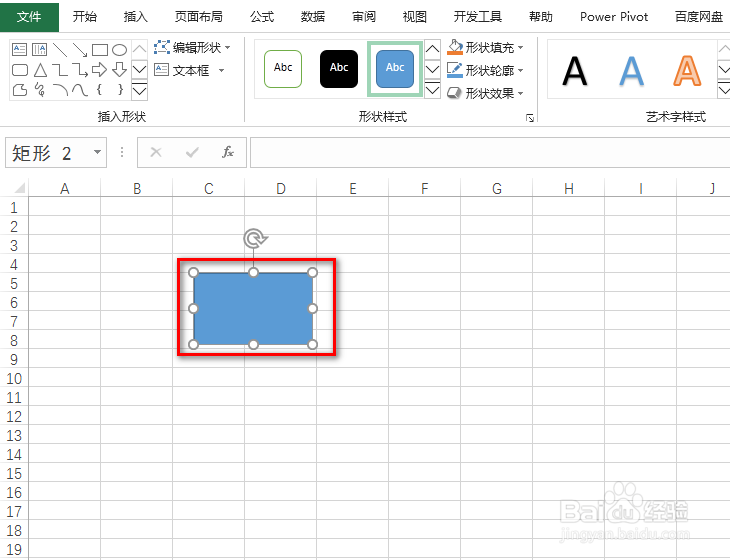Select the vertical text box shape
This screenshot has width=730, height=560.
tap(40, 49)
